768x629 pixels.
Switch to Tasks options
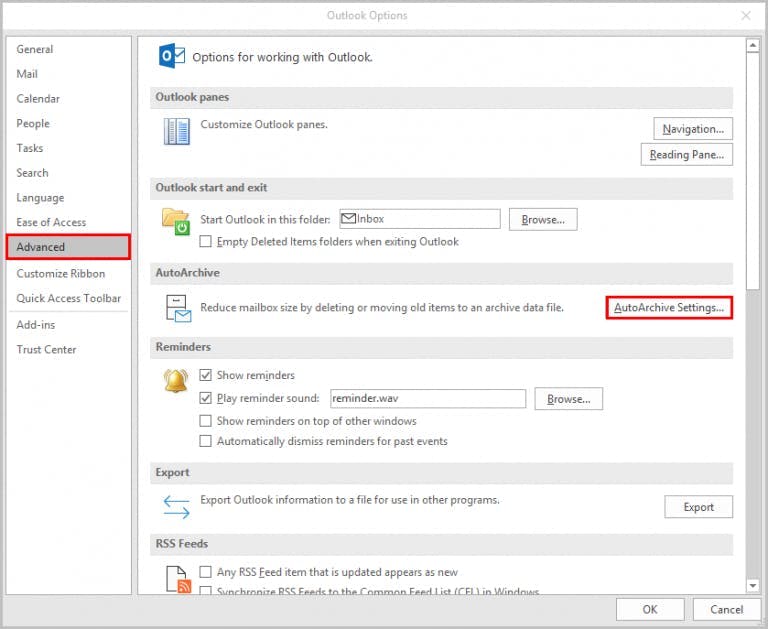pyautogui.click(x=69, y=148)
